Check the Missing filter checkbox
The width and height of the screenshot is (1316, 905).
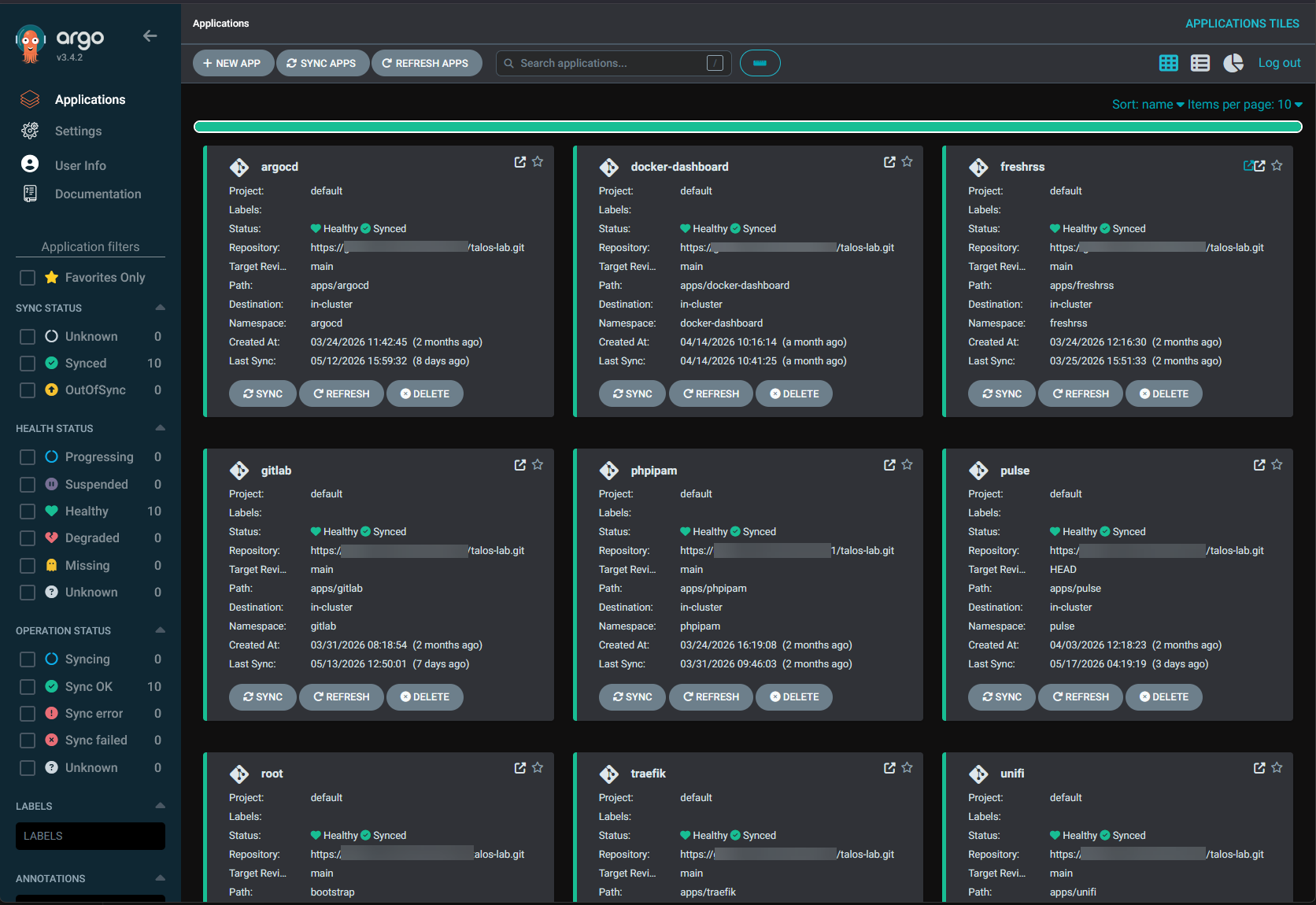tap(28, 566)
